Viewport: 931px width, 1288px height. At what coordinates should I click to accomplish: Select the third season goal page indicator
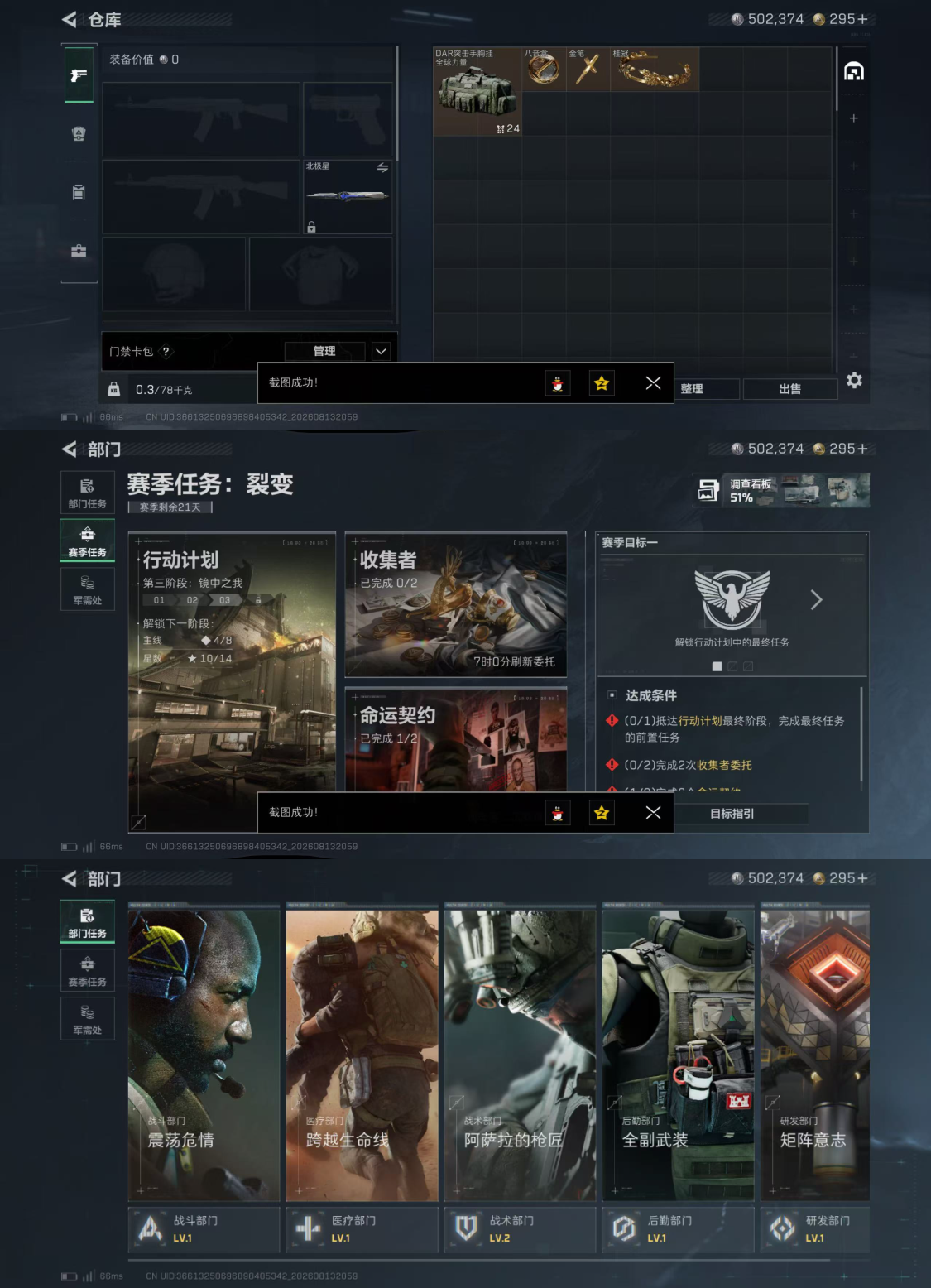(x=748, y=666)
